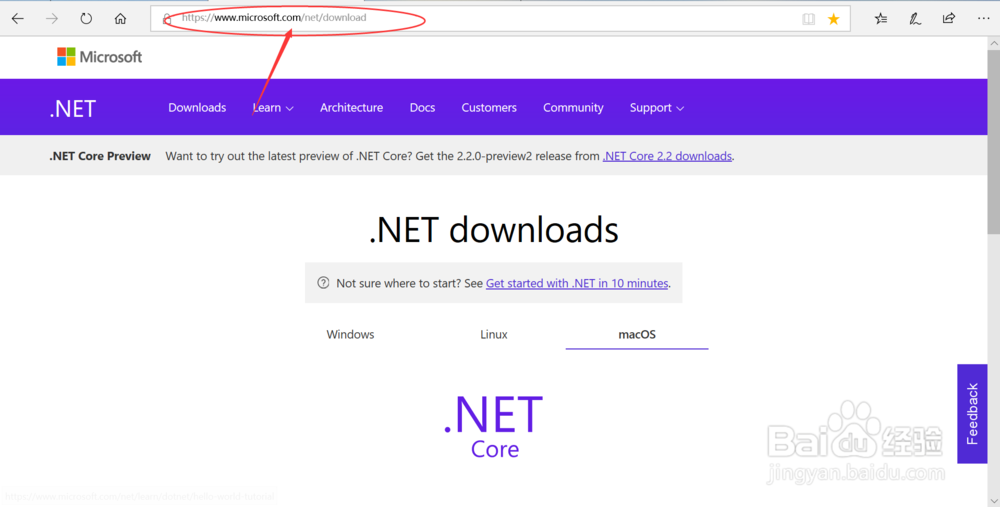Click the vertical scrollbar thumb

pyautogui.click(x=994, y=142)
